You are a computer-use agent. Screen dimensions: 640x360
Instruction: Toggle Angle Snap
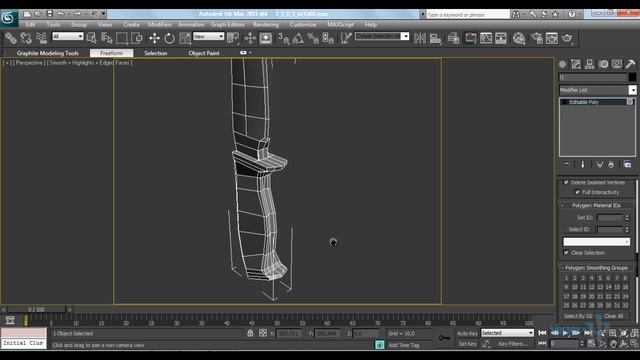pyautogui.click(x=298, y=38)
